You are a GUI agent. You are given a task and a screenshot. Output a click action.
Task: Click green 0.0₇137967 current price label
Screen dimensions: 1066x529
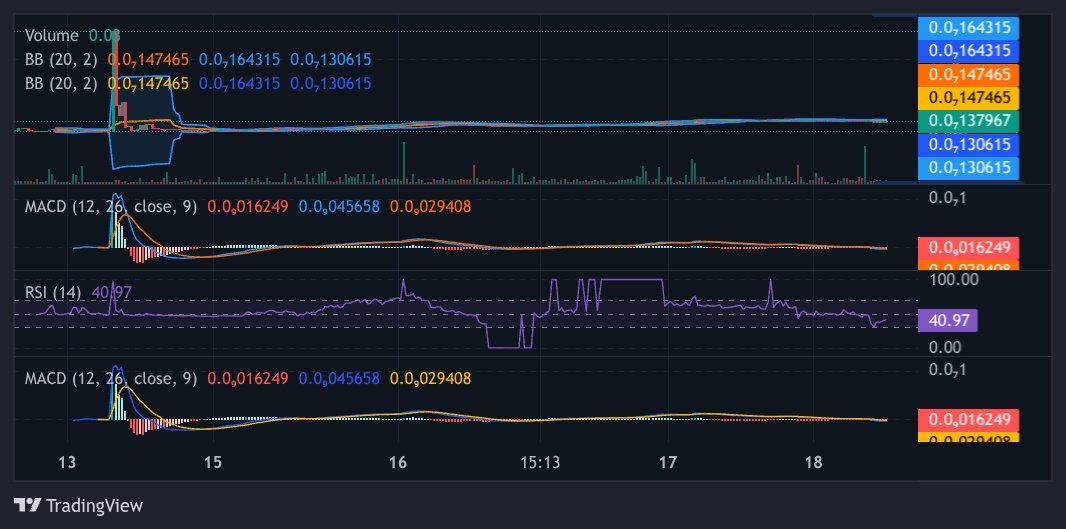(x=969, y=121)
